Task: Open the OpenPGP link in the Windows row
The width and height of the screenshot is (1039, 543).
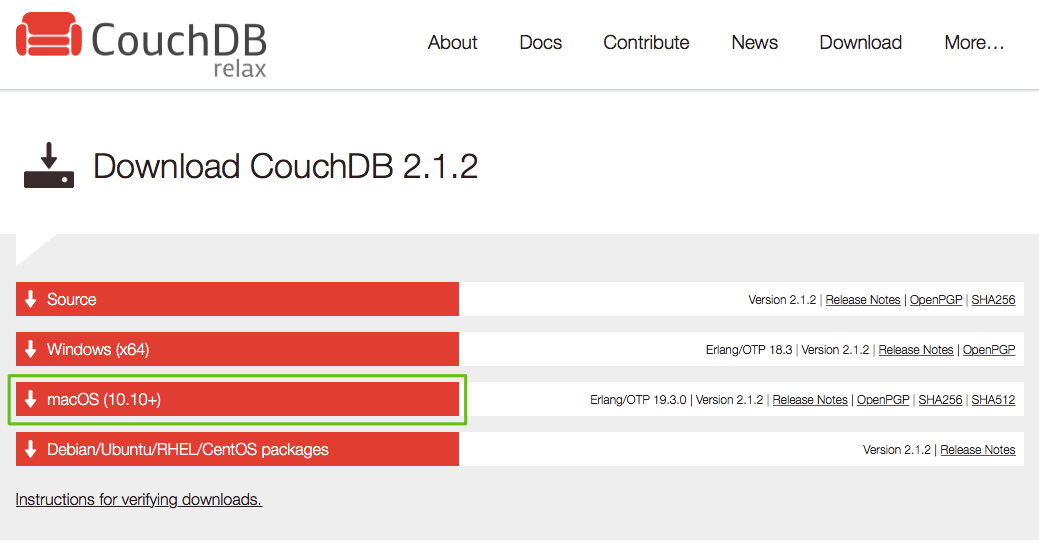Action: point(989,350)
